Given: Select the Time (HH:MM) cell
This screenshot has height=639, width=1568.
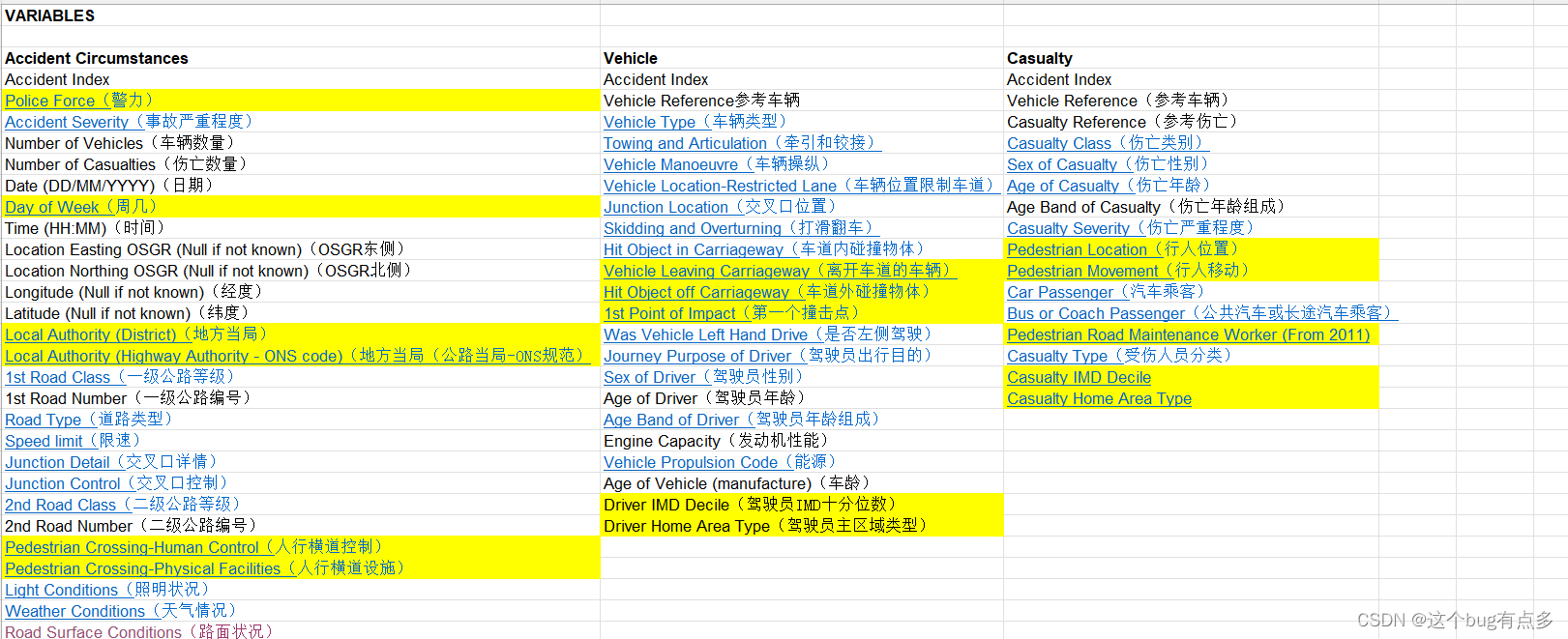Looking at the screenshot, I should click(301, 228).
